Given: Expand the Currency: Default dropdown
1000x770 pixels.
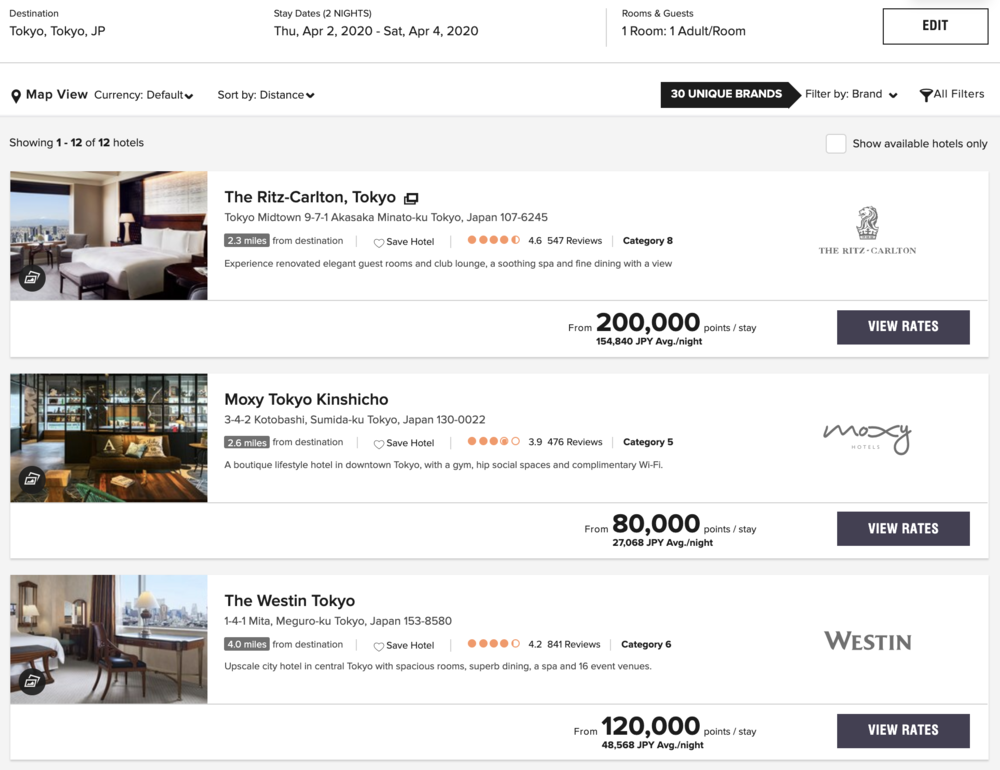Looking at the screenshot, I should (x=144, y=95).
